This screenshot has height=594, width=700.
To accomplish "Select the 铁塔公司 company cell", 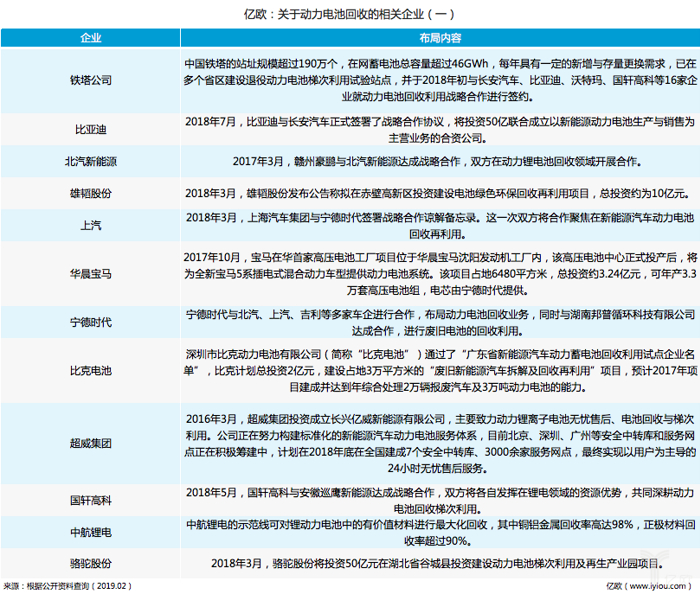I will click(91, 80).
